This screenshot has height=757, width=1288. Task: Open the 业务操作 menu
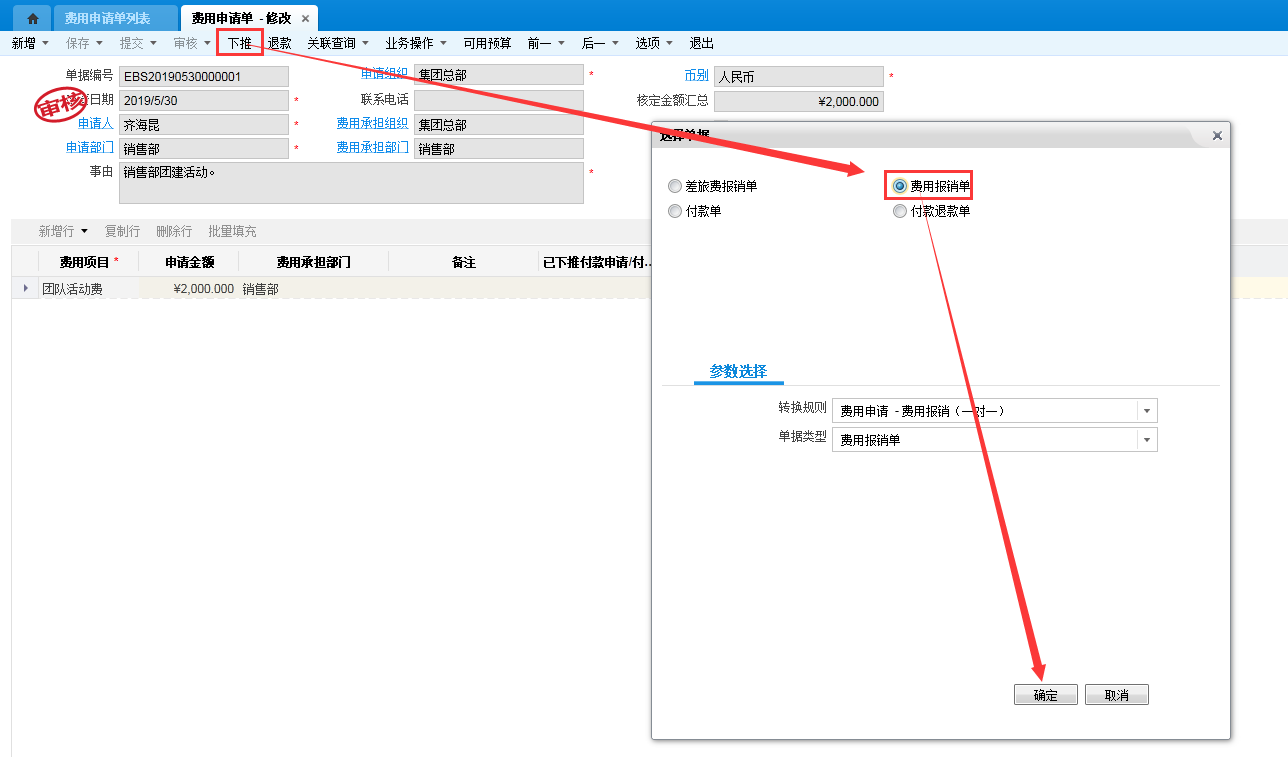pos(415,43)
